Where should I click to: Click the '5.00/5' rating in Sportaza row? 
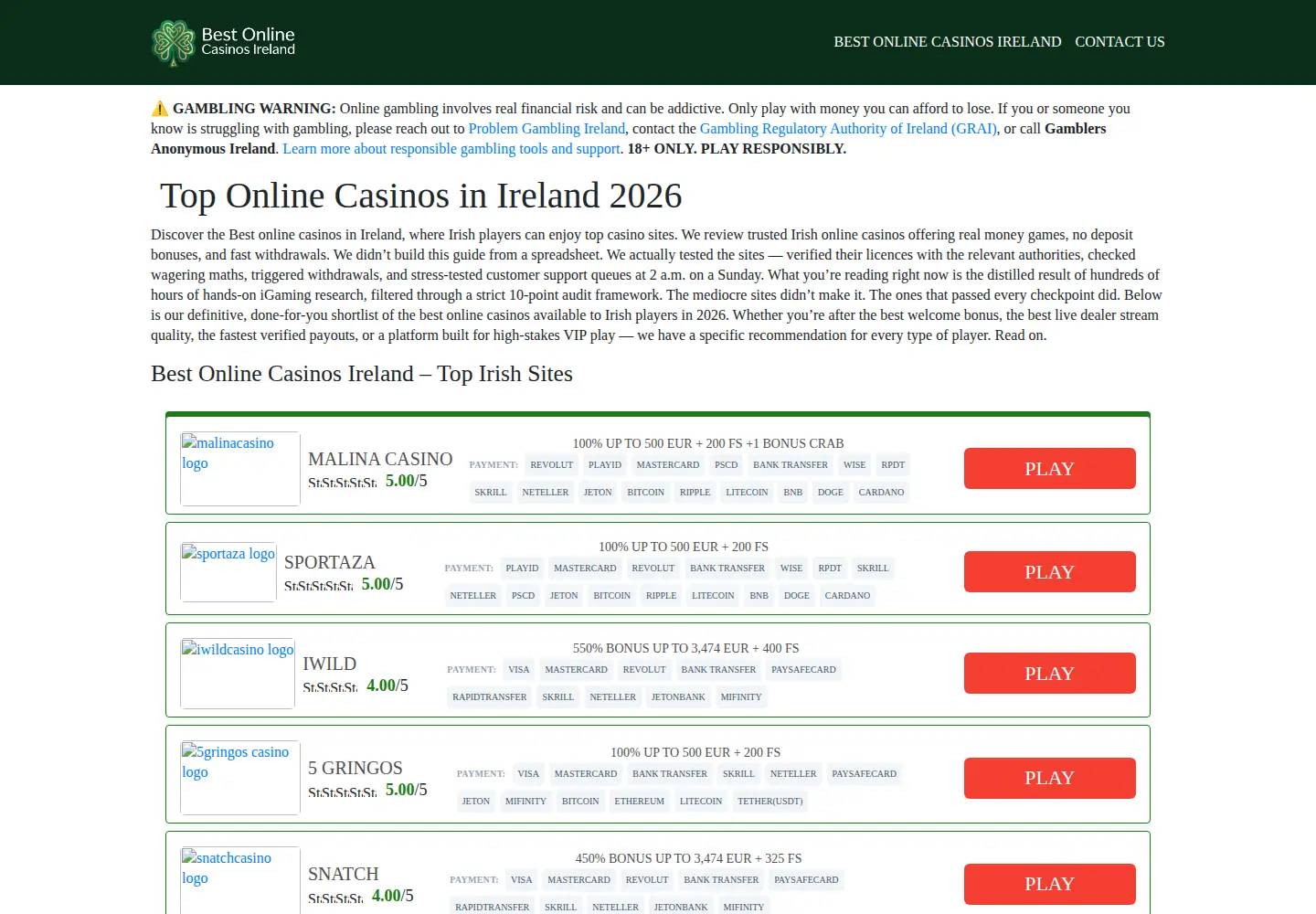click(382, 584)
